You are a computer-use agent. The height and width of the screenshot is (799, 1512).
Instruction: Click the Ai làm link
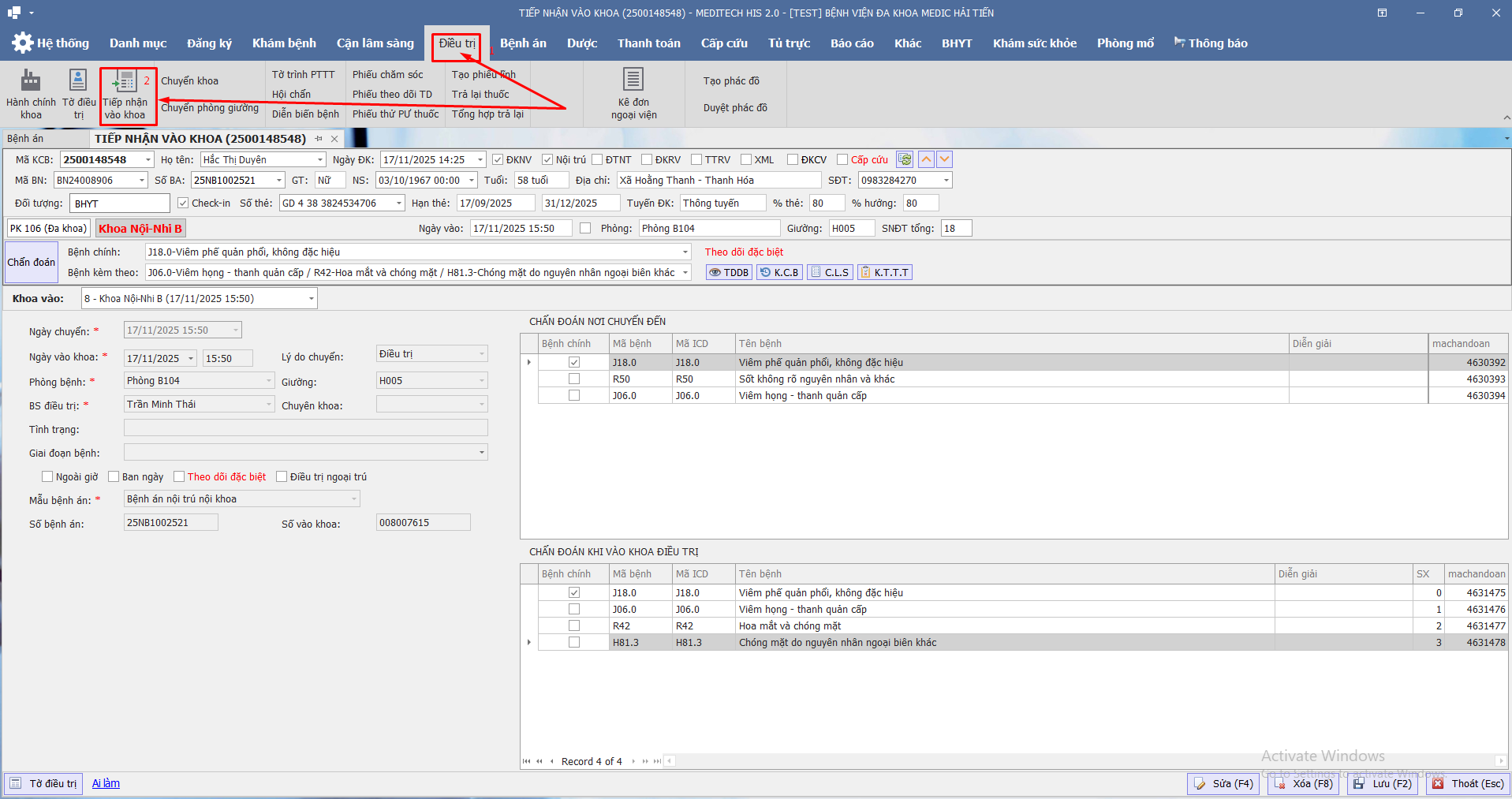coord(106,784)
